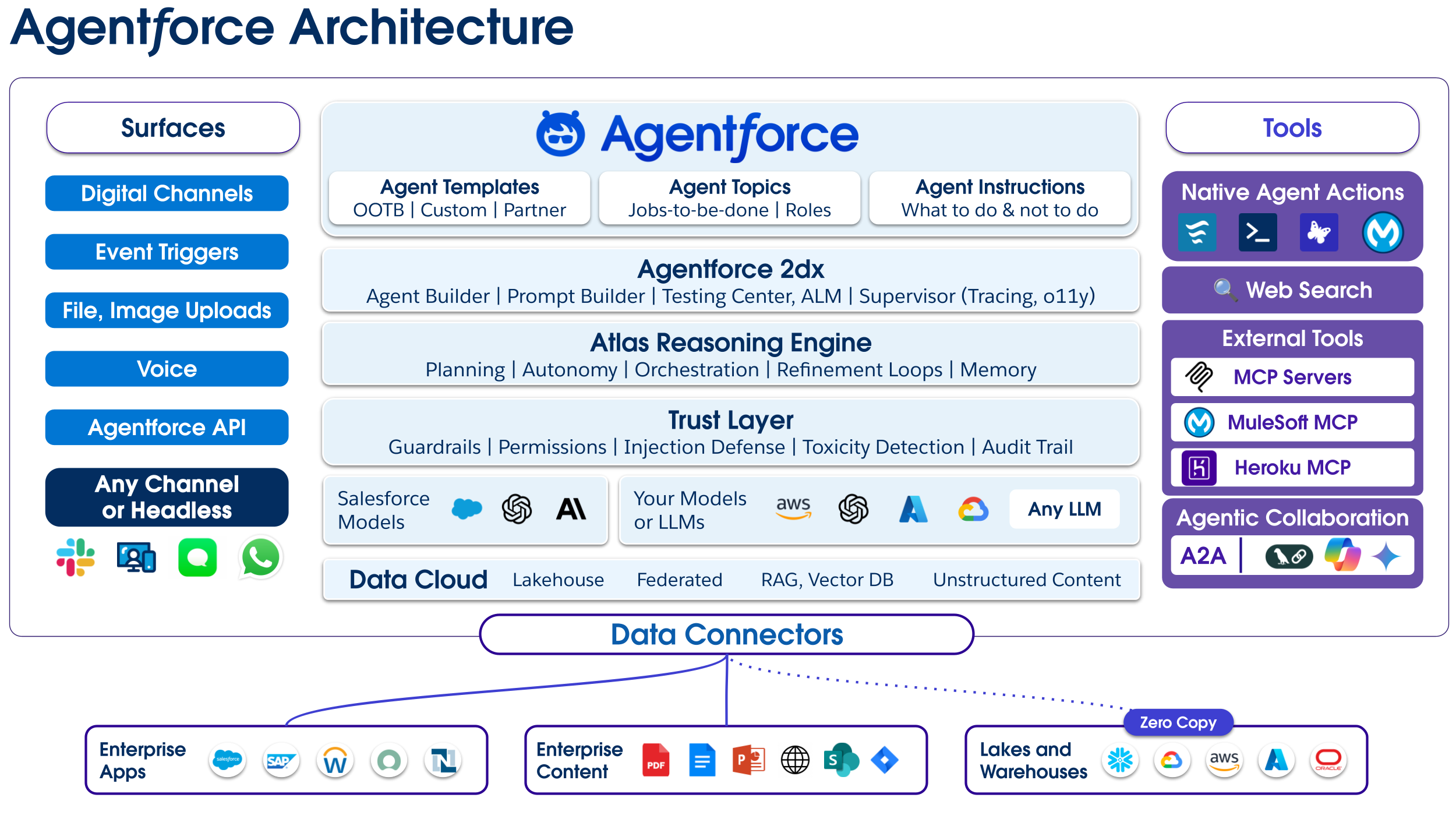
Task: Select the Event Triggers button
Action: coord(167,252)
